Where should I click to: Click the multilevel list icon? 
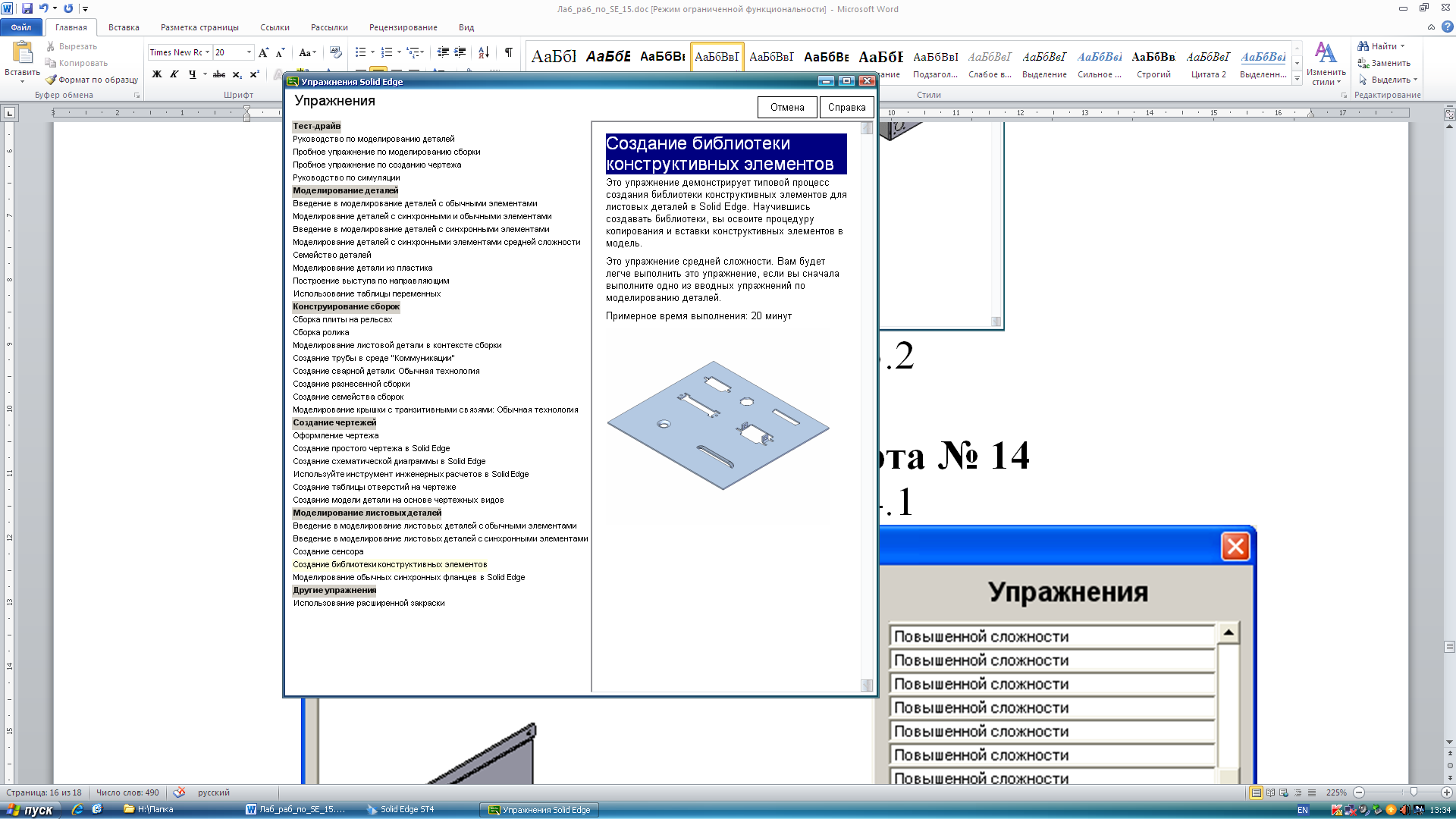coord(413,52)
